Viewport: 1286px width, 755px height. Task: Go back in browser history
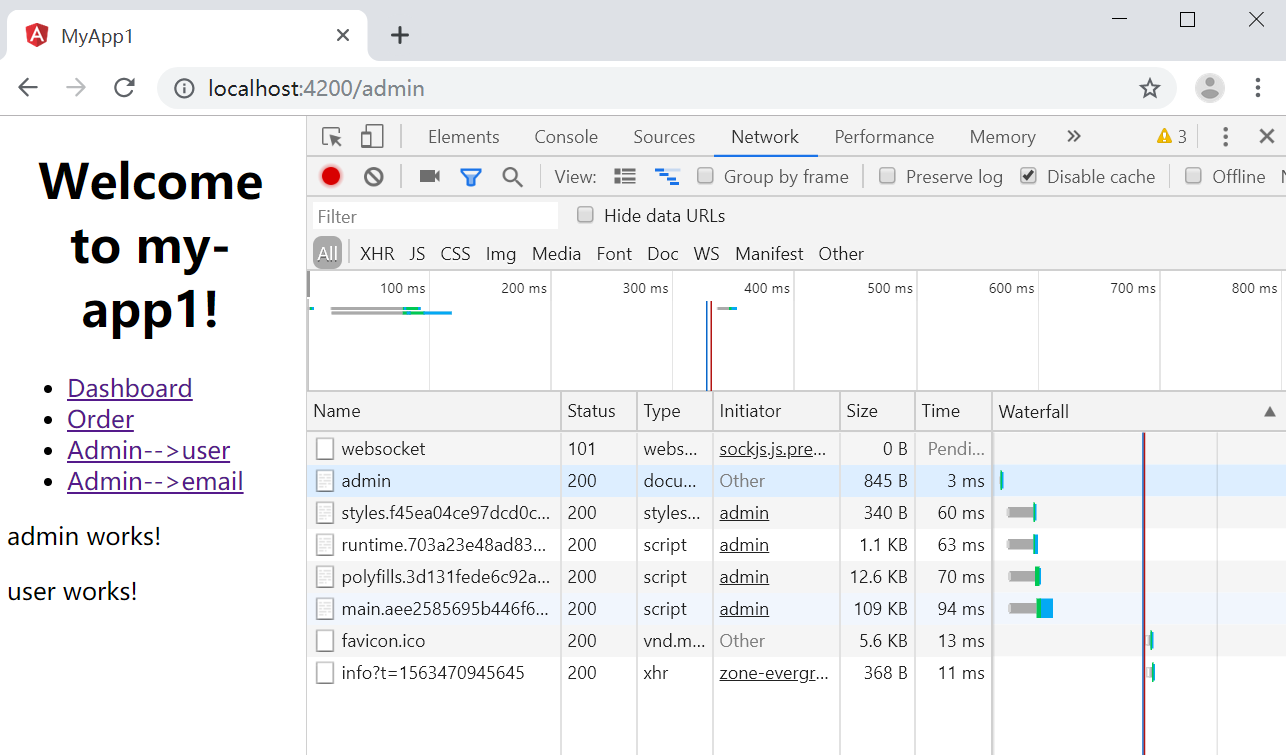coord(28,88)
